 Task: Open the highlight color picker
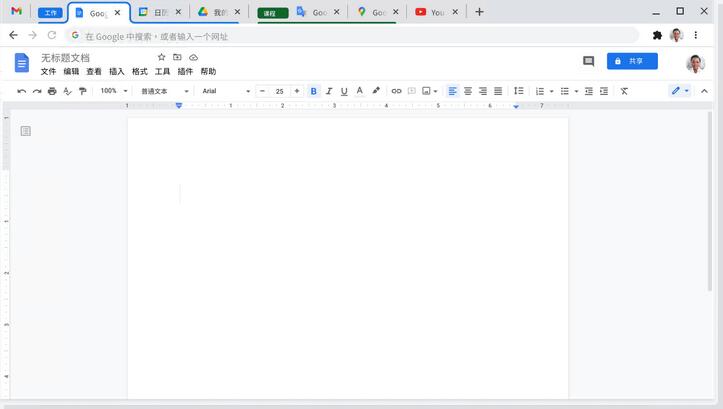[x=376, y=91]
